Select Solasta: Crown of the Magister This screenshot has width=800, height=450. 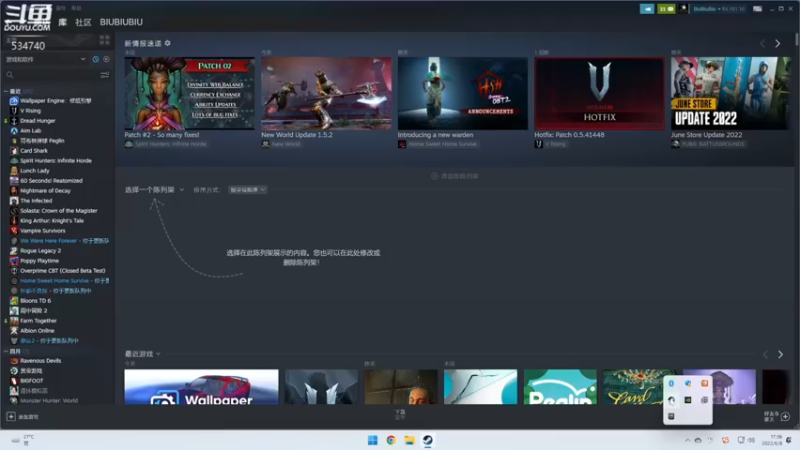click(59, 211)
